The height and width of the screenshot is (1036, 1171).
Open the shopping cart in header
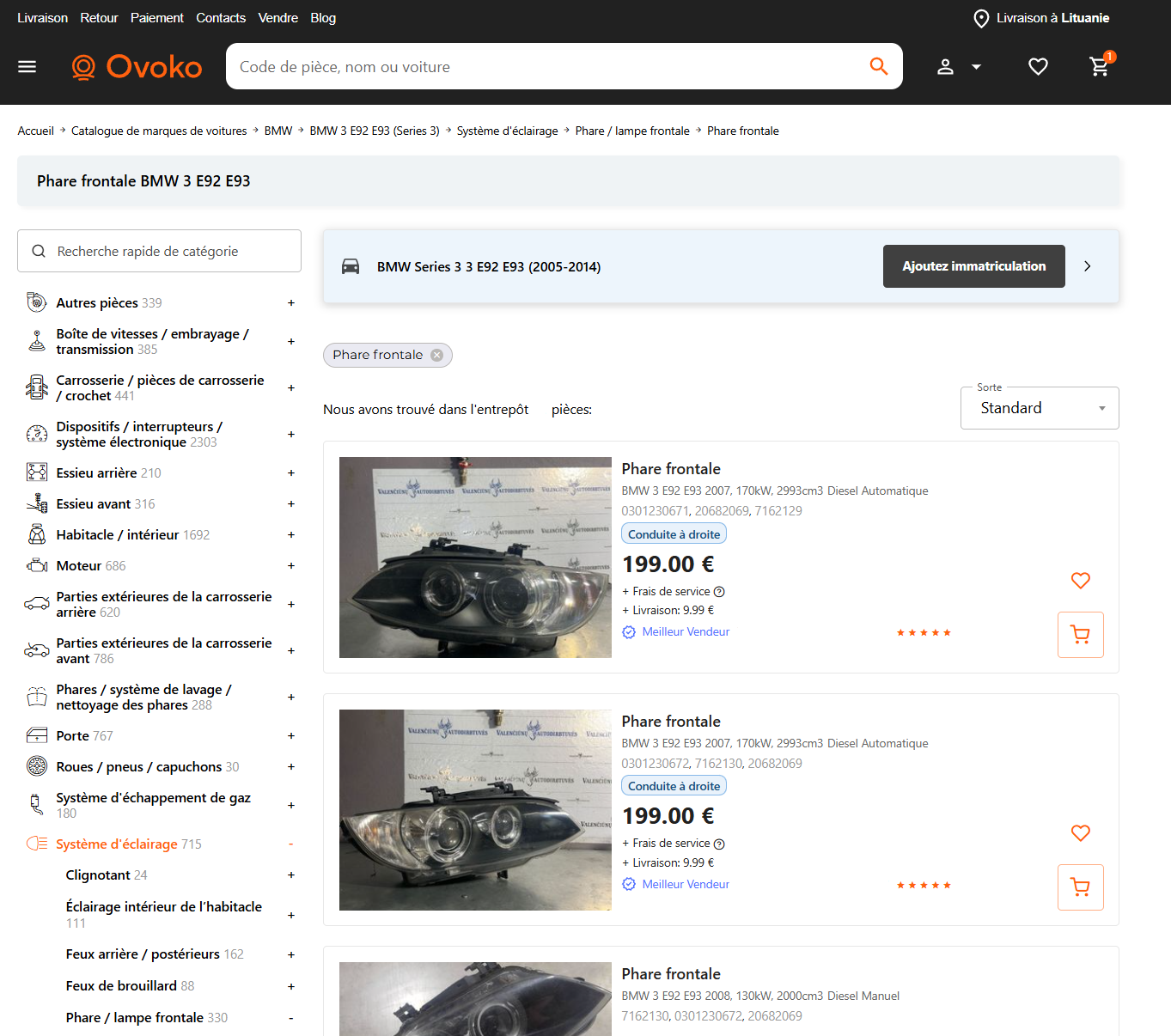point(1100,65)
